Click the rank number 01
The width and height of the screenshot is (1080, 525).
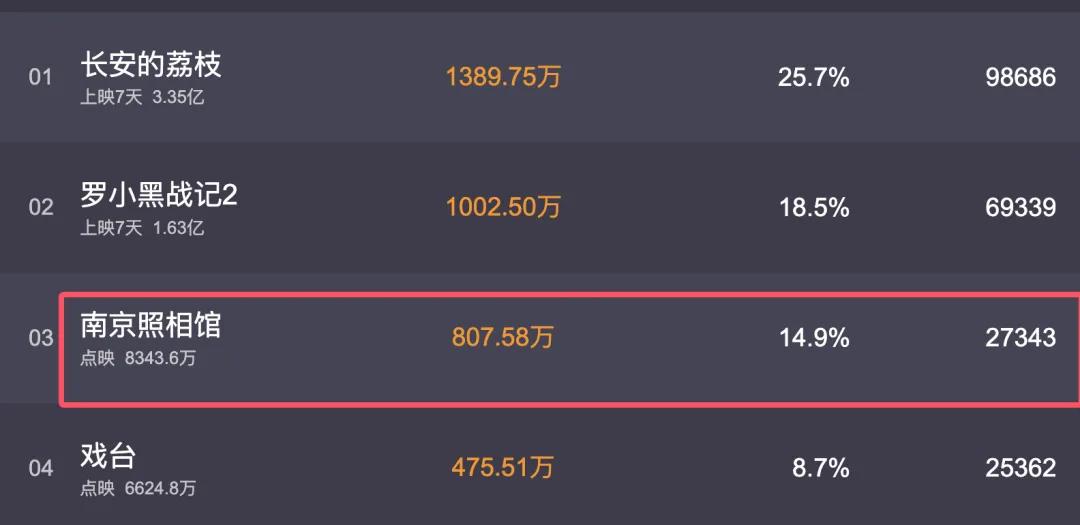(40, 77)
